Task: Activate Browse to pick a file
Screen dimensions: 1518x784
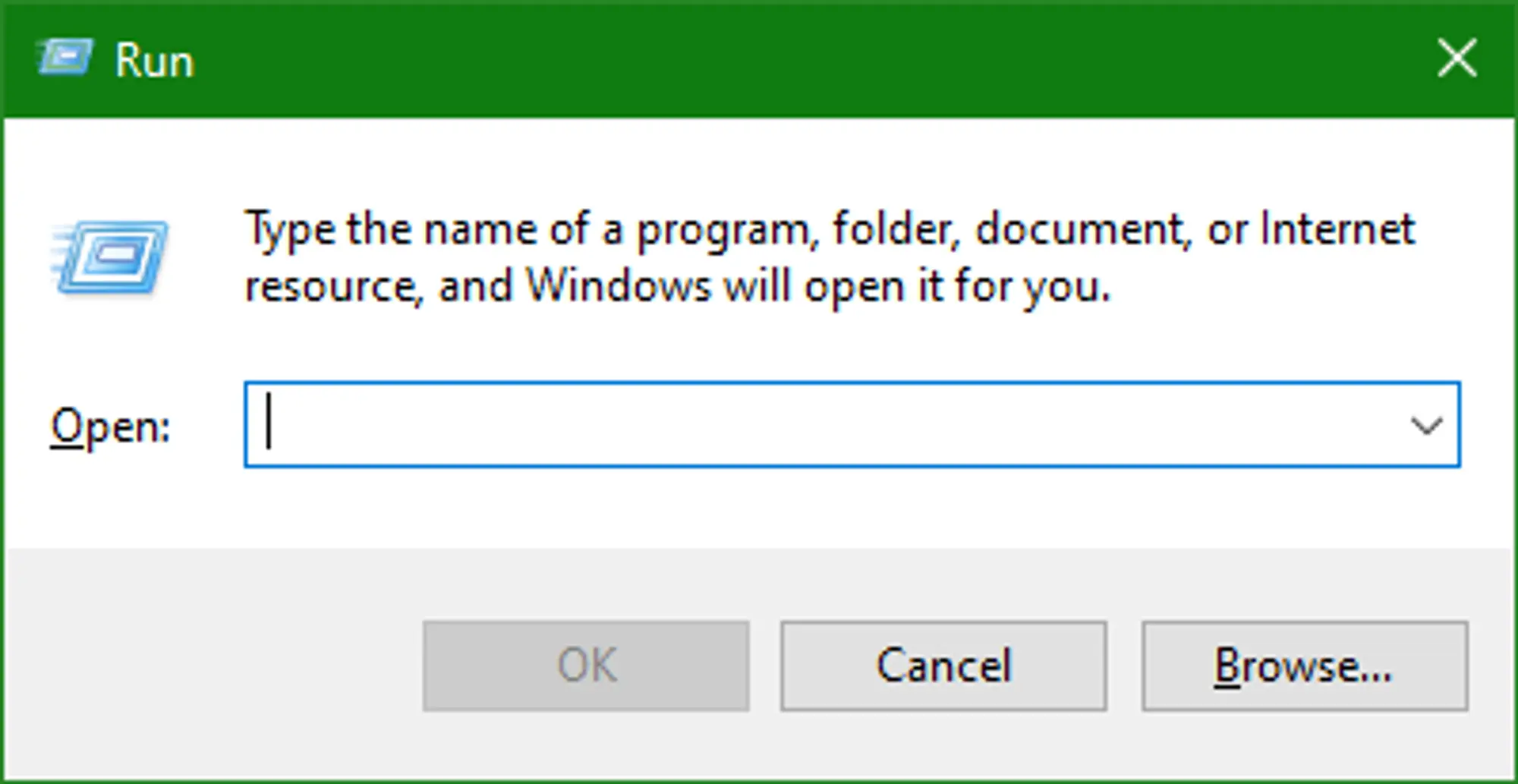Action: [1304, 666]
